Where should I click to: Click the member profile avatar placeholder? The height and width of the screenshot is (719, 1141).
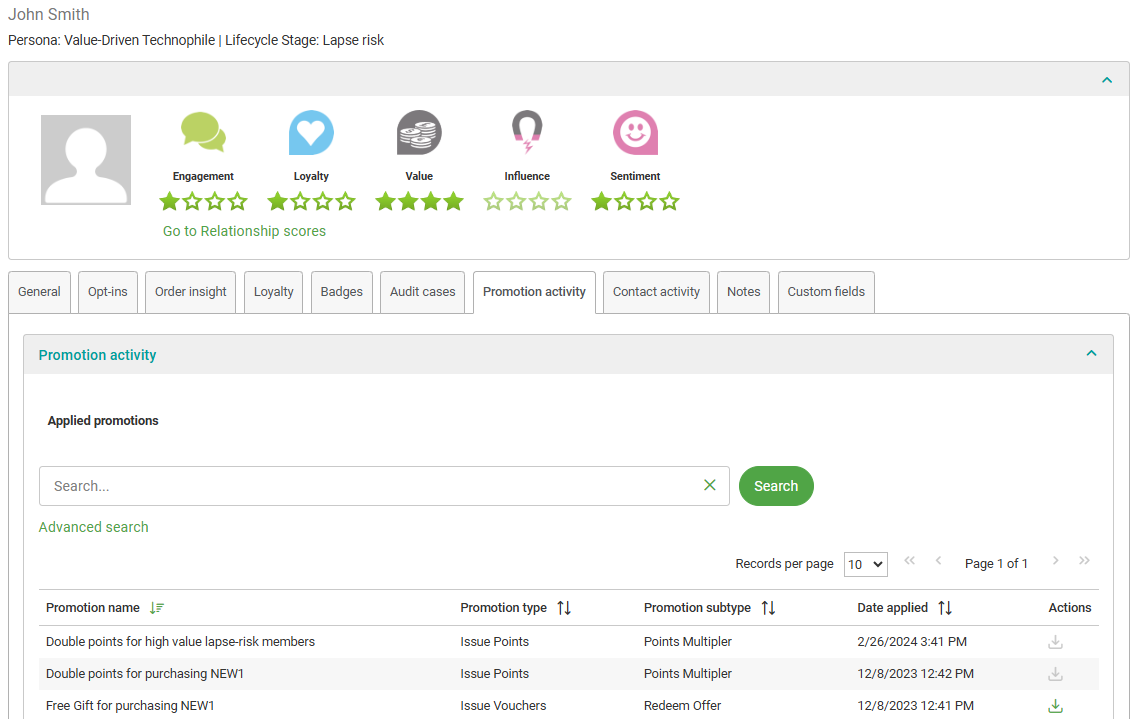point(86,160)
